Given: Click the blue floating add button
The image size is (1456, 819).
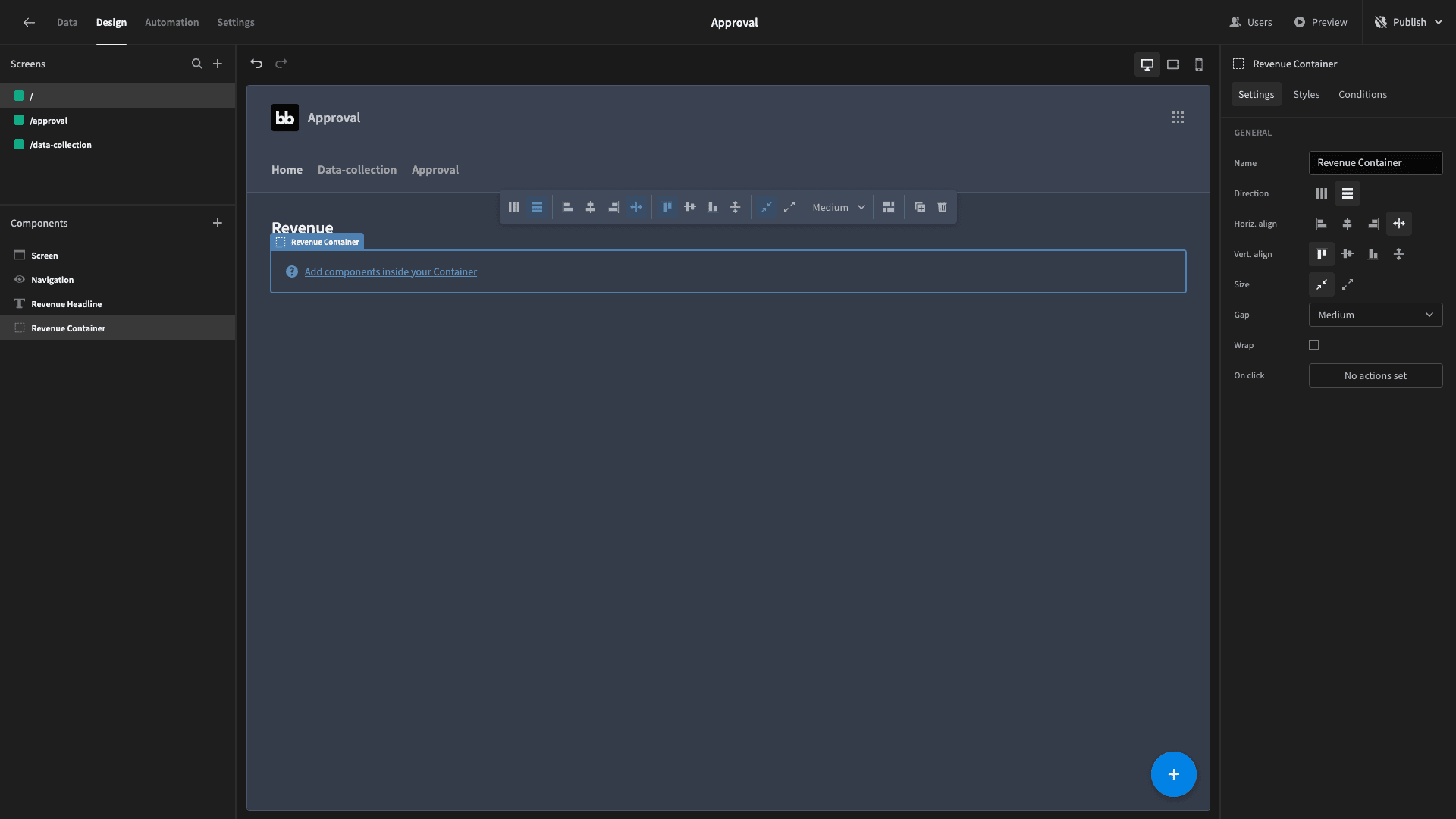Looking at the screenshot, I should point(1173,774).
